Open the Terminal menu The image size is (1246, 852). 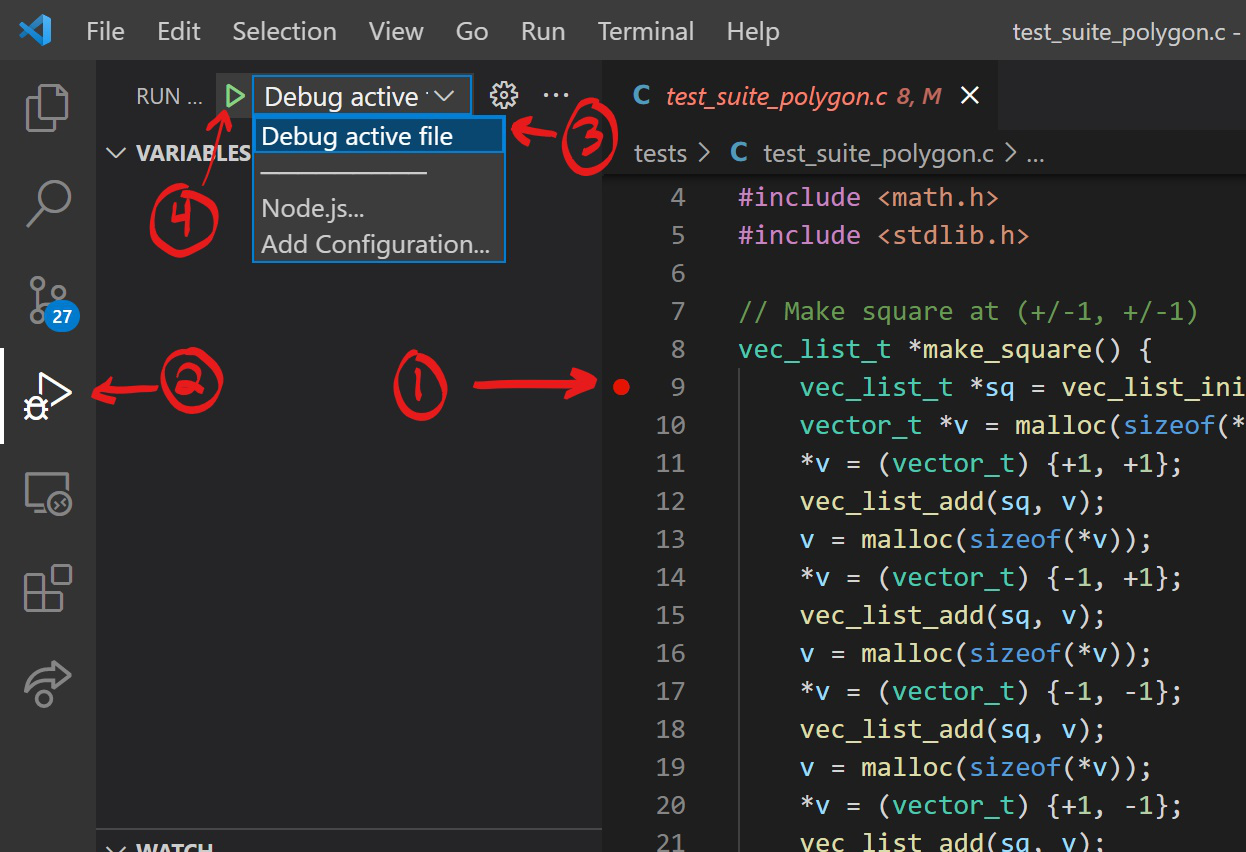(645, 31)
